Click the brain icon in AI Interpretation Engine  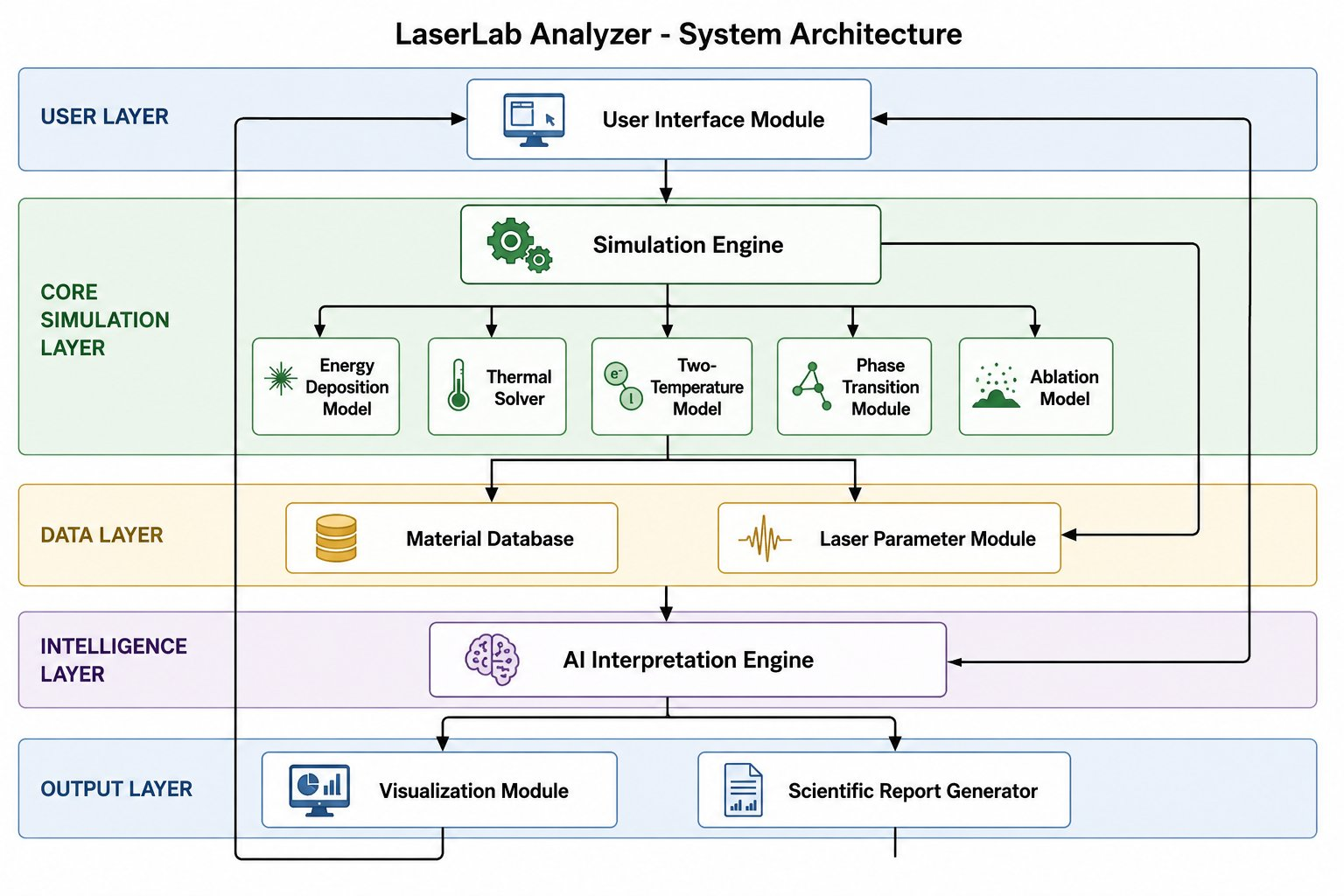coord(492,660)
